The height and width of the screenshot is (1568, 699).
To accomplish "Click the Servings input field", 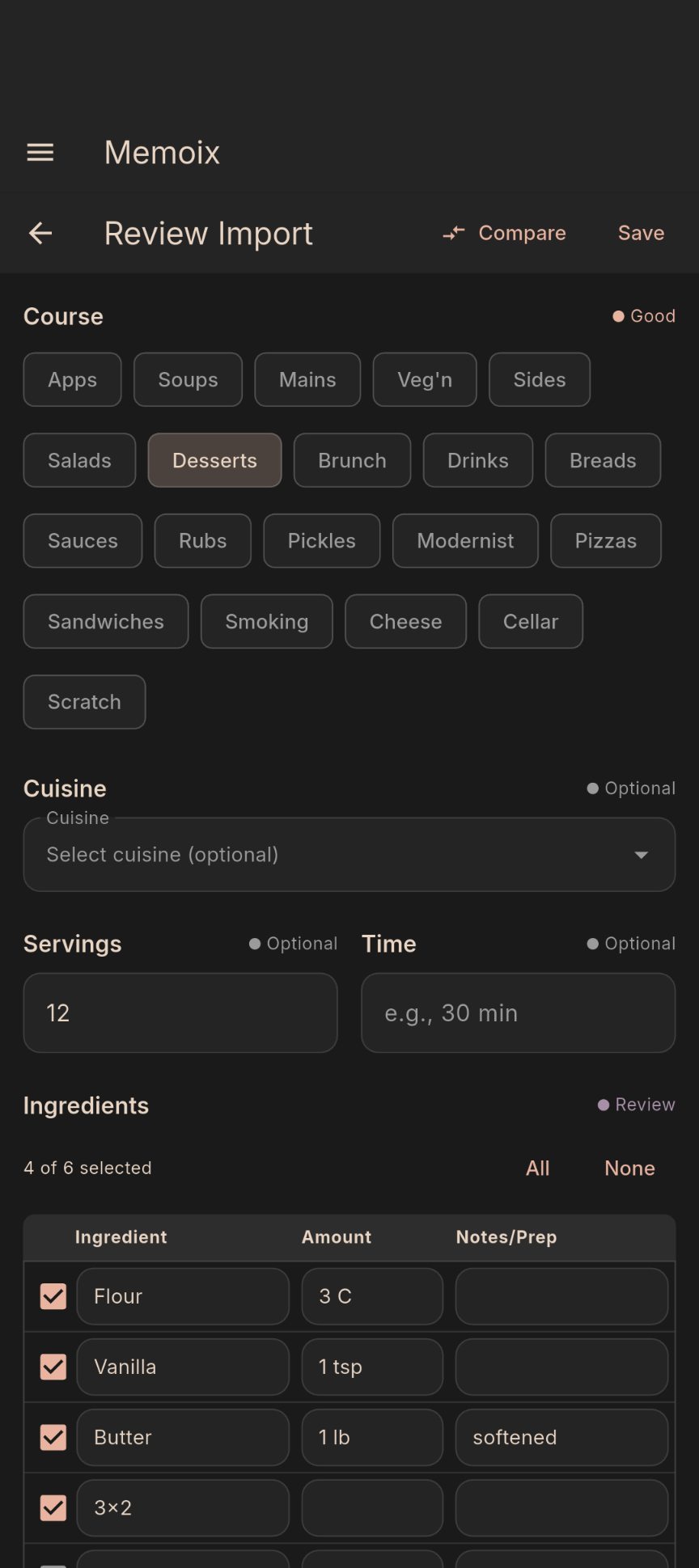I will pyautogui.click(x=180, y=1012).
